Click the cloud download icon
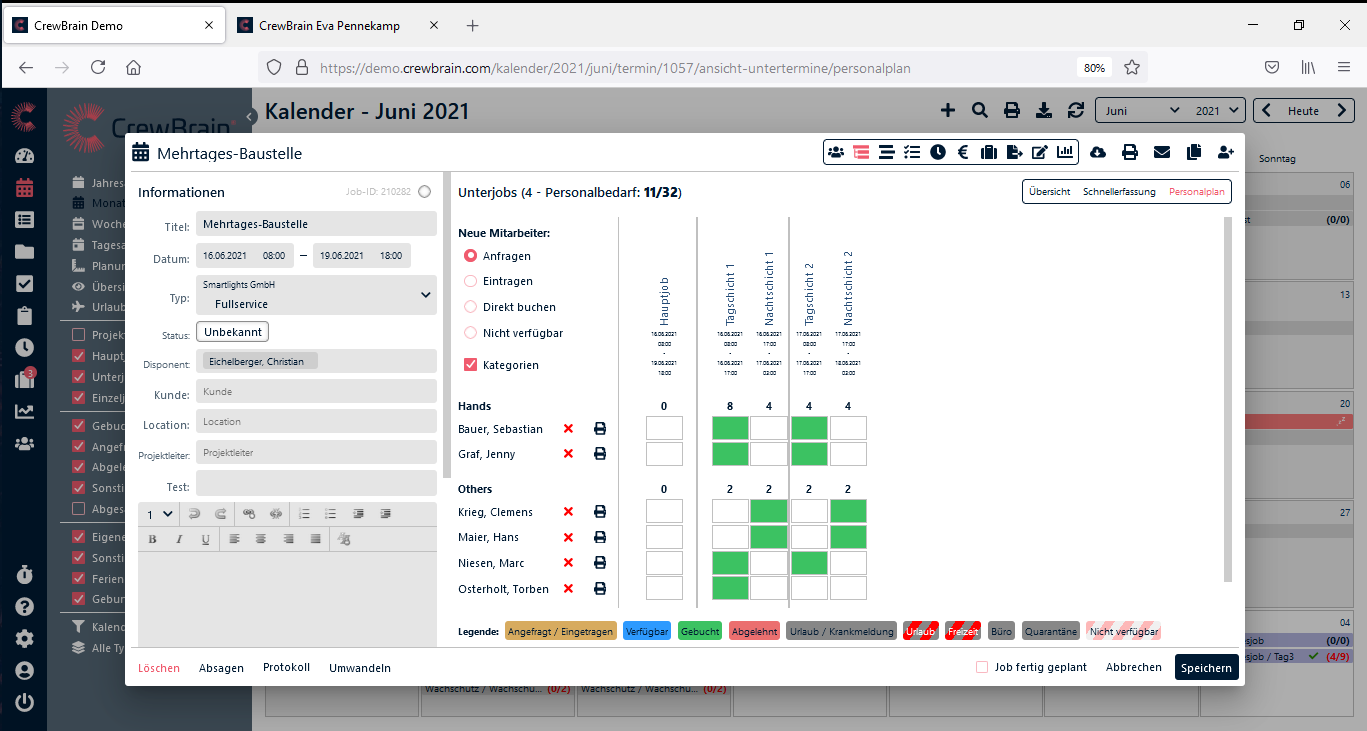 pos(1098,152)
